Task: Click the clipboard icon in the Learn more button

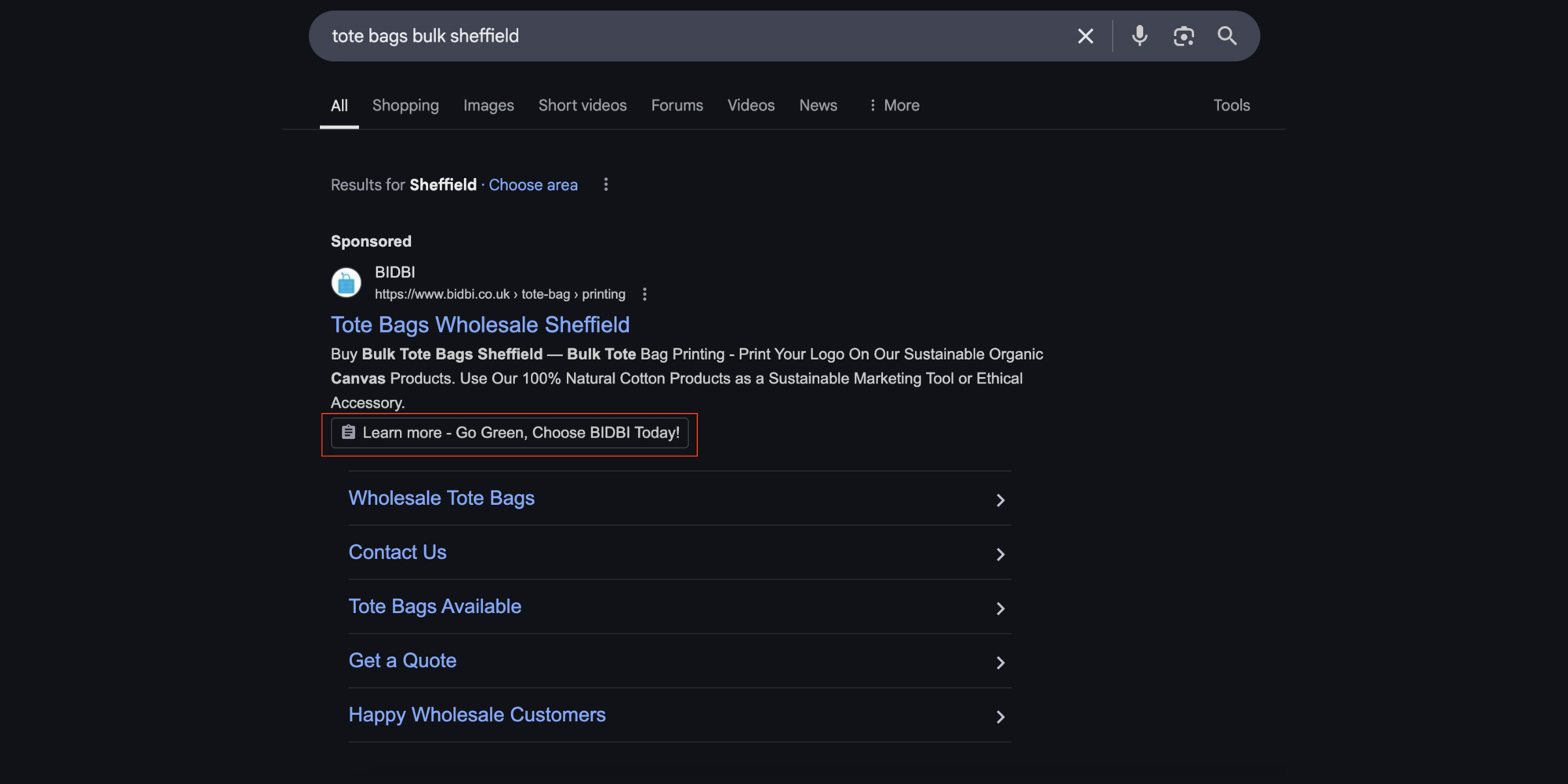Action: (x=348, y=432)
